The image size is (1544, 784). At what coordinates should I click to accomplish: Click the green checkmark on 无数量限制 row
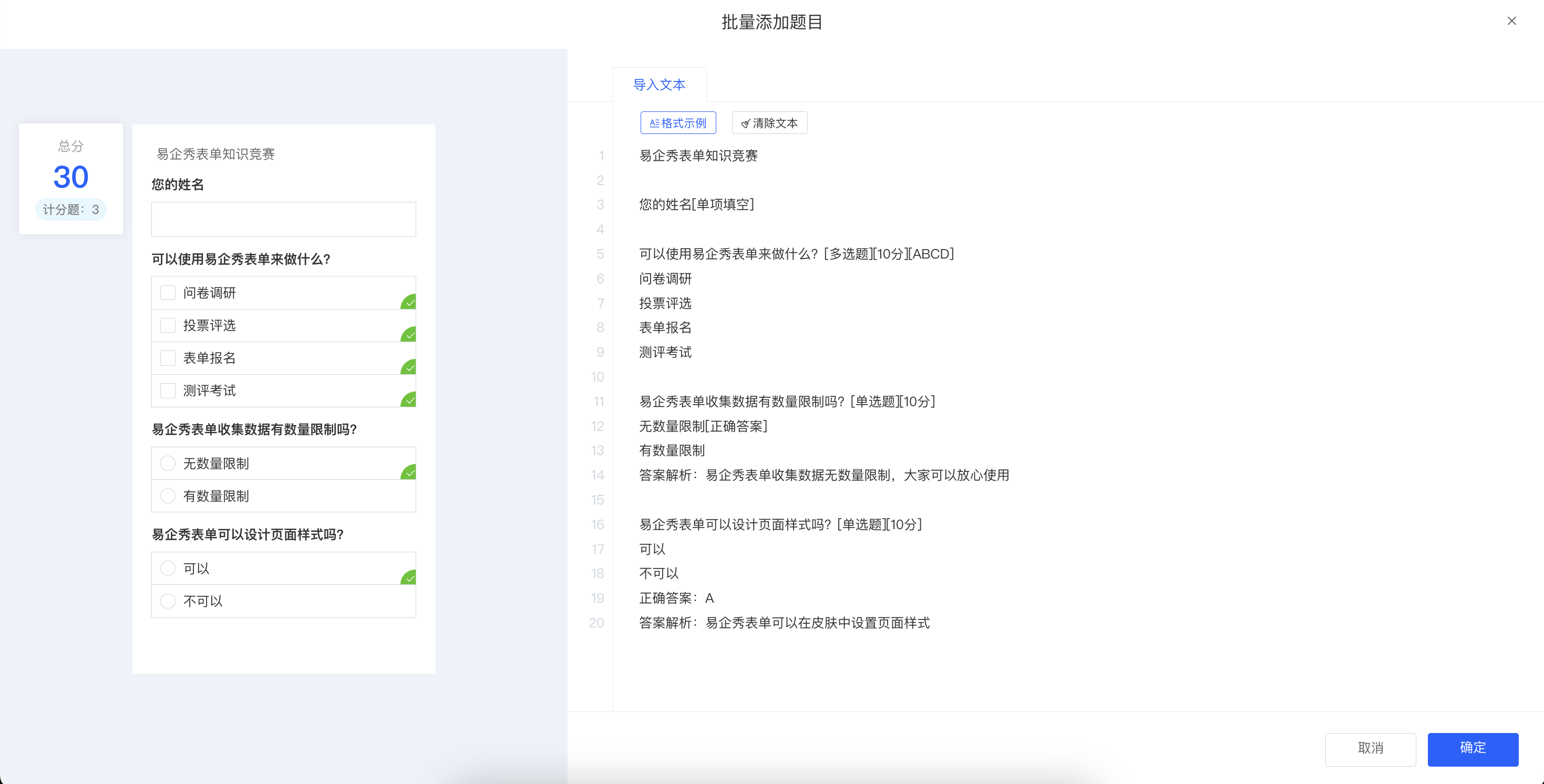point(409,472)
